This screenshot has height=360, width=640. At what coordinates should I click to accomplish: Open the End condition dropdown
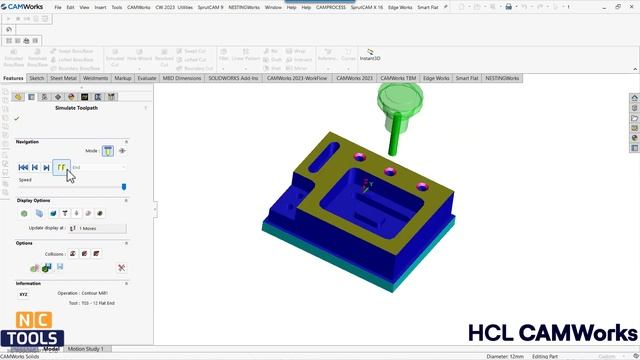99,167
